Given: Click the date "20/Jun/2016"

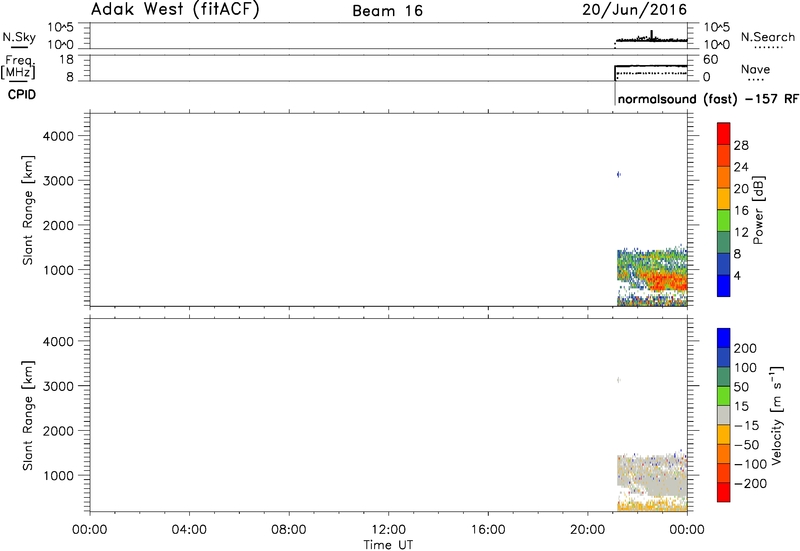Looking at the screenshot, I should 635,10.
